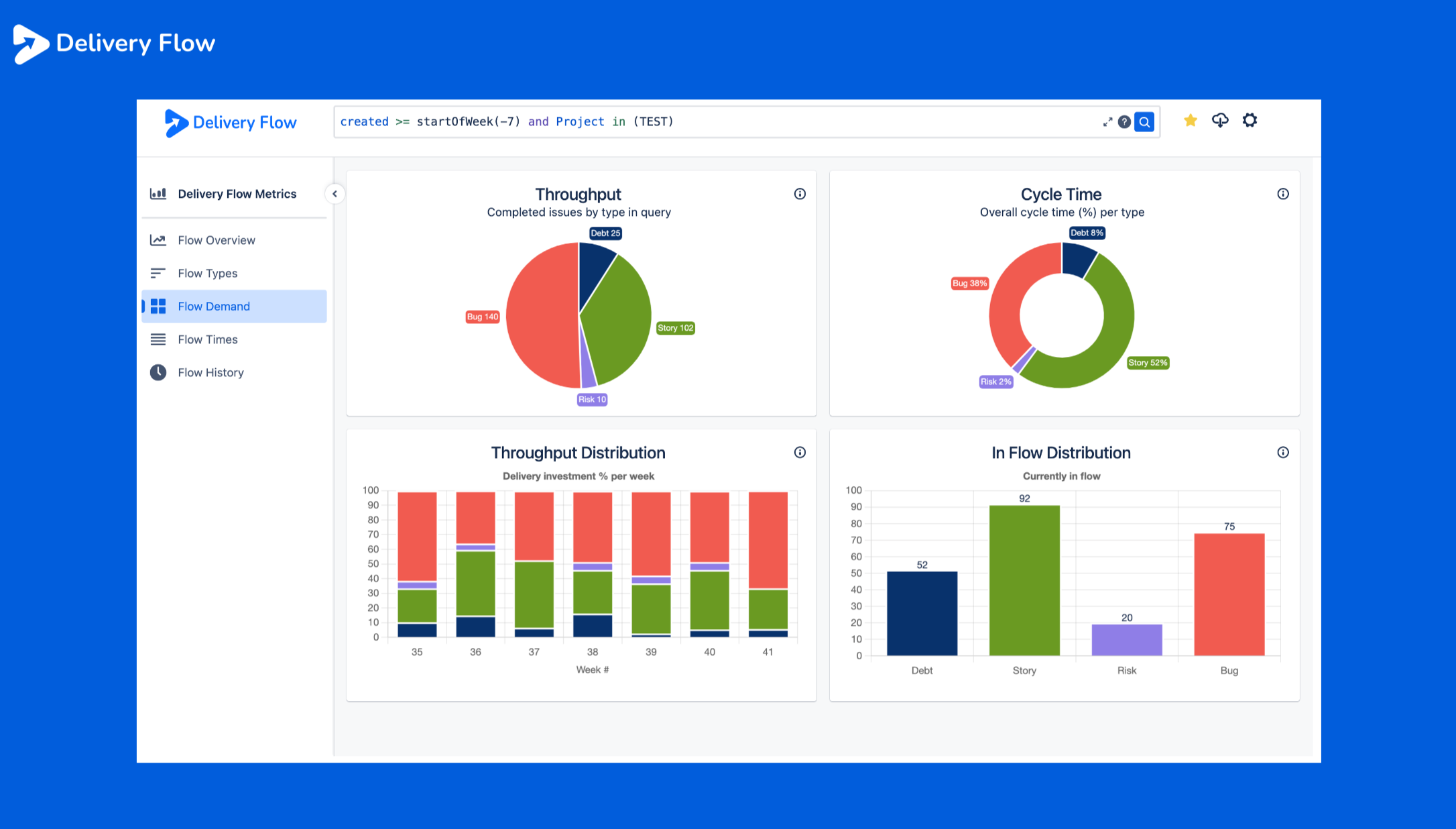
Task: Mark as favorite with the star icon
Action: pyautogui.click(x=1191, y=121)
